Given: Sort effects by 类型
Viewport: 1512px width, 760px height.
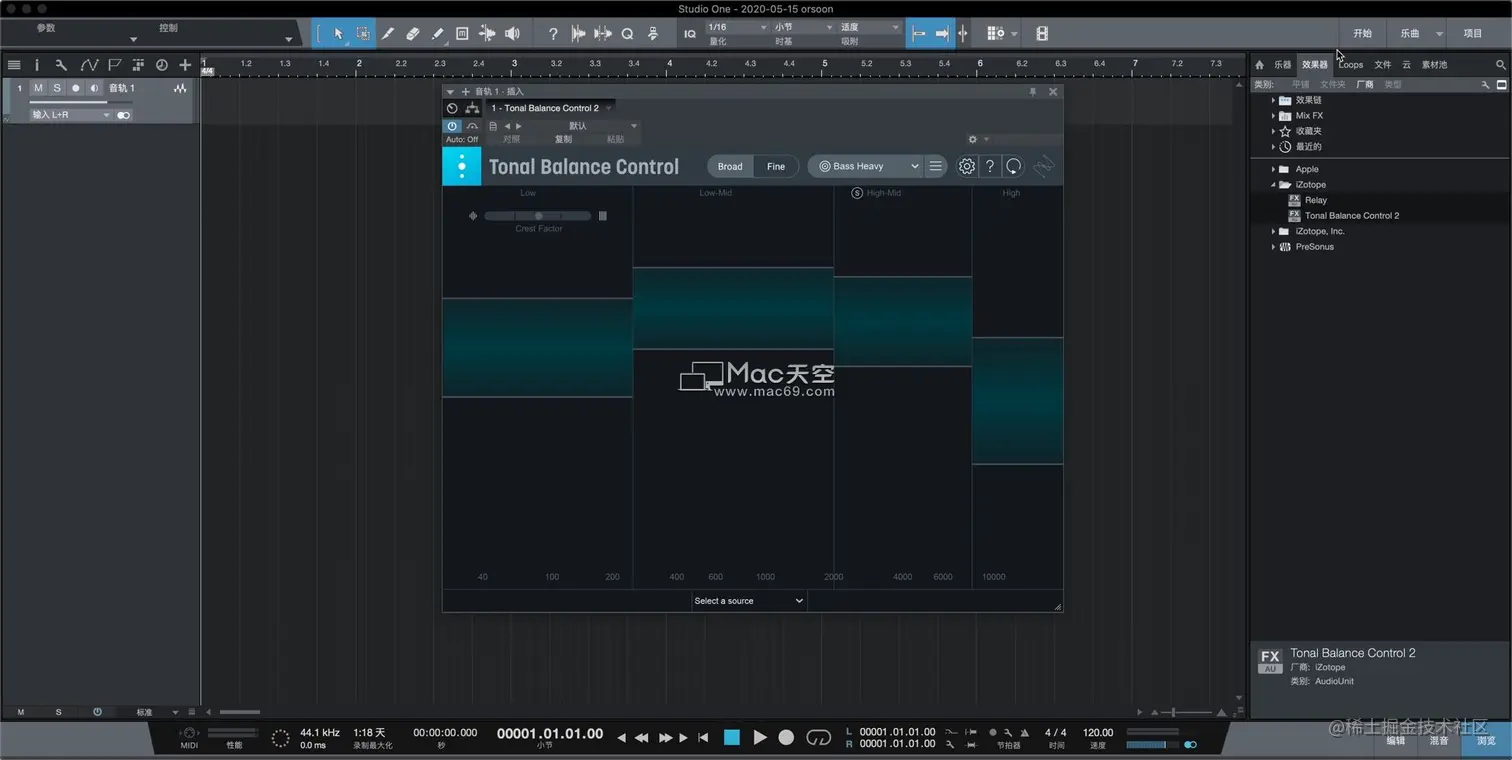Looking at the screenshot, I should pyautogui.click(x=1392, y=84).
